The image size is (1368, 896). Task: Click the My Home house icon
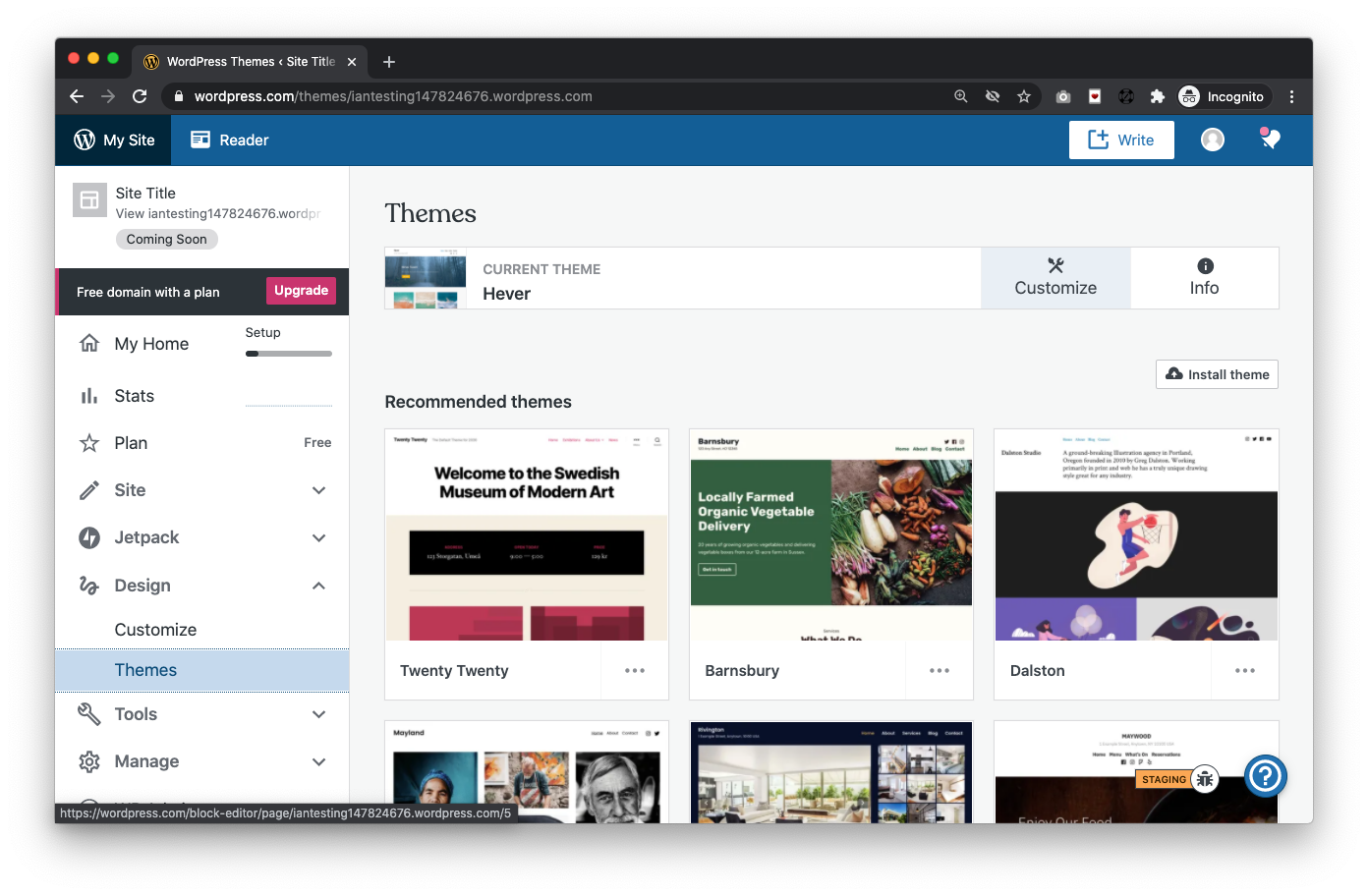pos(89,343)
